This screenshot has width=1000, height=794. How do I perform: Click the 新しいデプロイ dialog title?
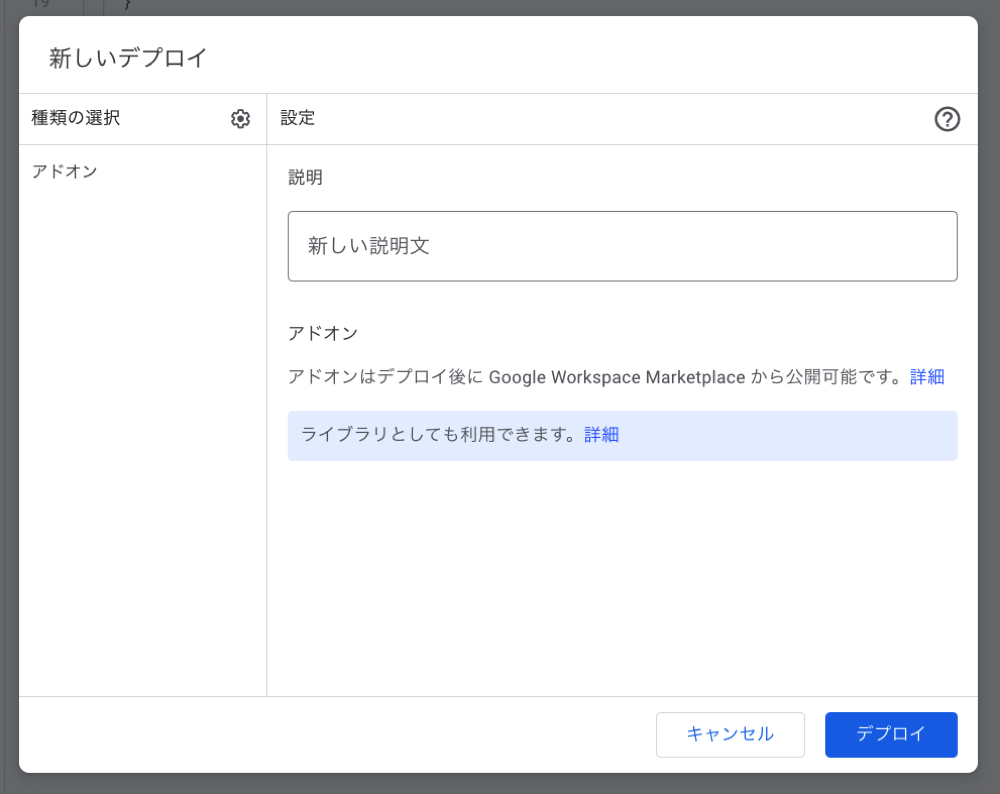[x=128, y=58]
